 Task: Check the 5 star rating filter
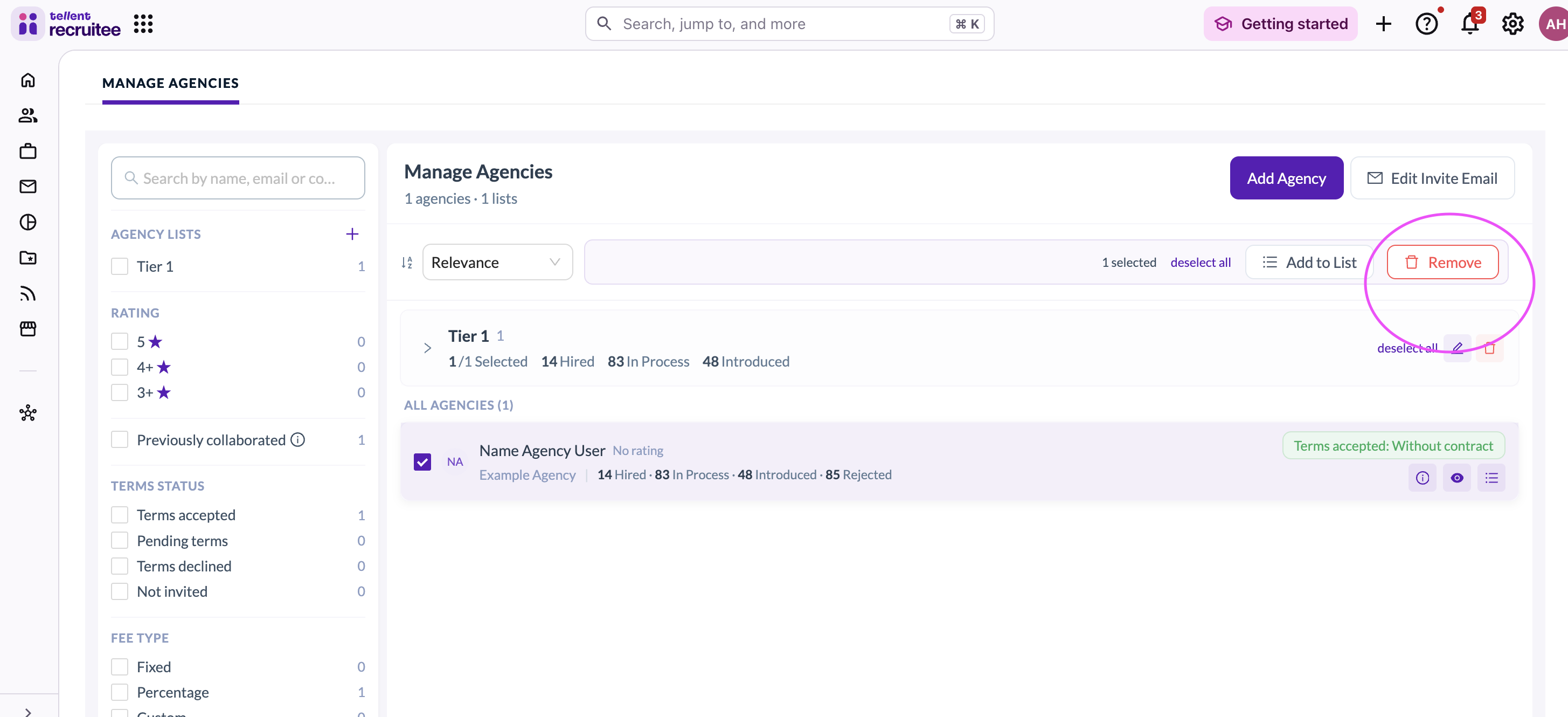(119, 341)
